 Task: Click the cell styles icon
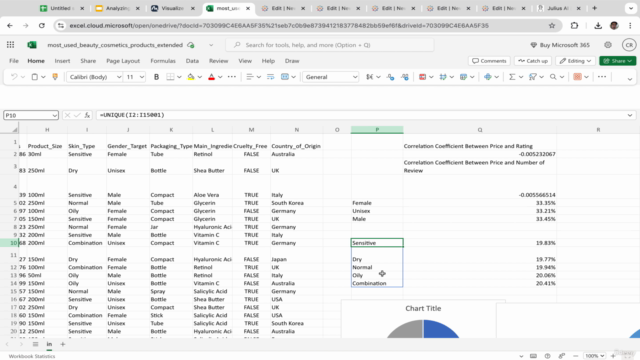pyautogui.click(x=443, y=77)
